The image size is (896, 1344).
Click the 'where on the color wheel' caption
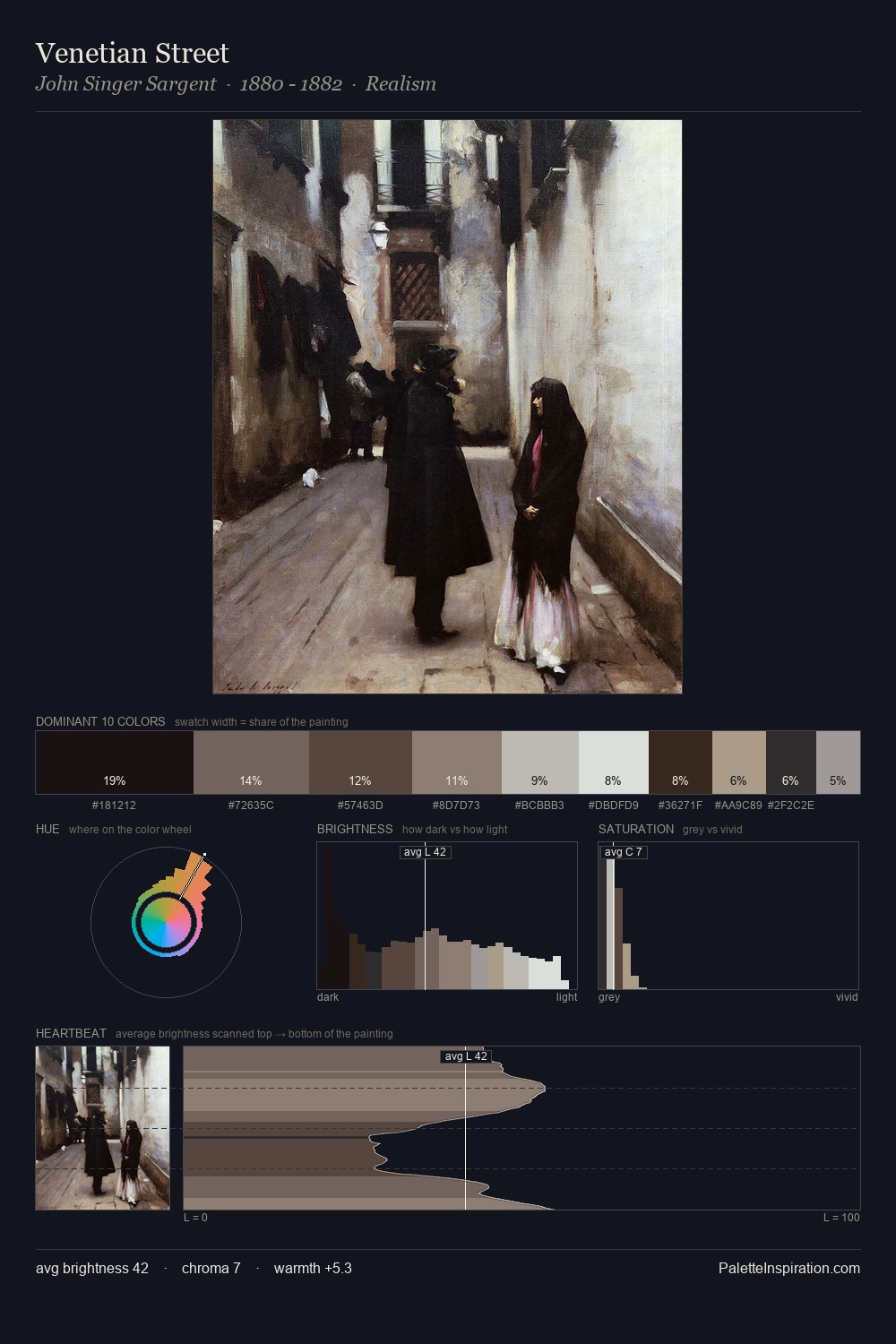click(x=130, y=830)
